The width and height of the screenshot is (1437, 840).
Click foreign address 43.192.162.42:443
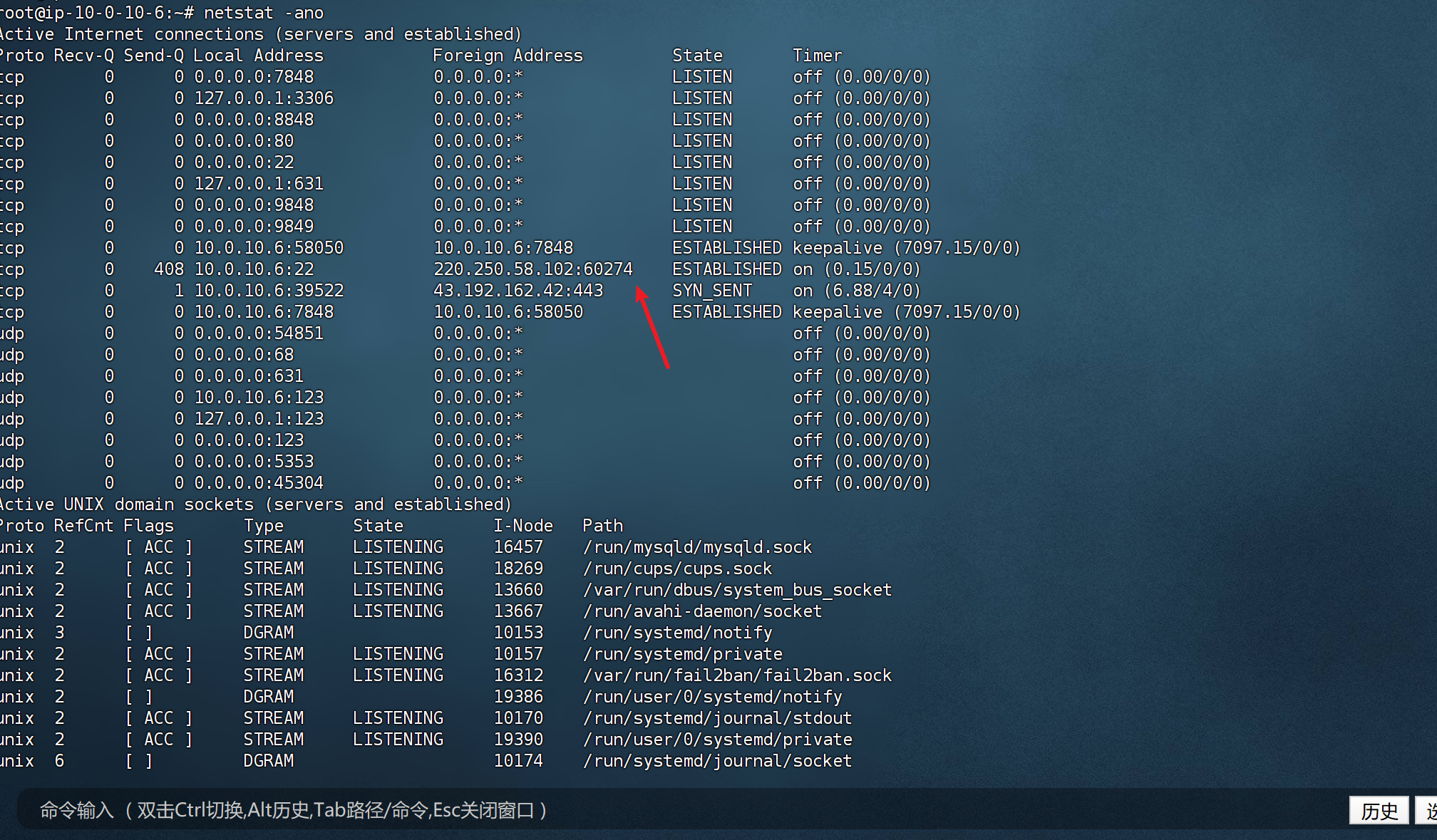click(x=517, y=291)
